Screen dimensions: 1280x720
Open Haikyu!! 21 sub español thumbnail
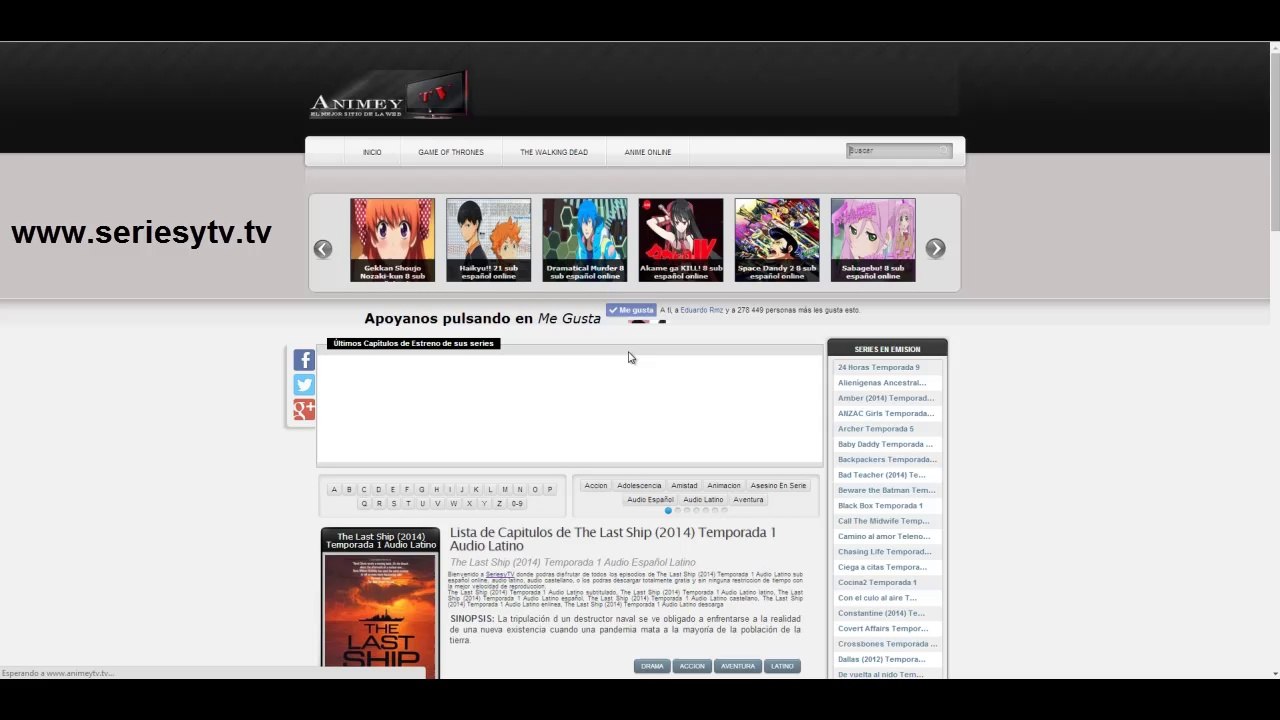[489, 240]
